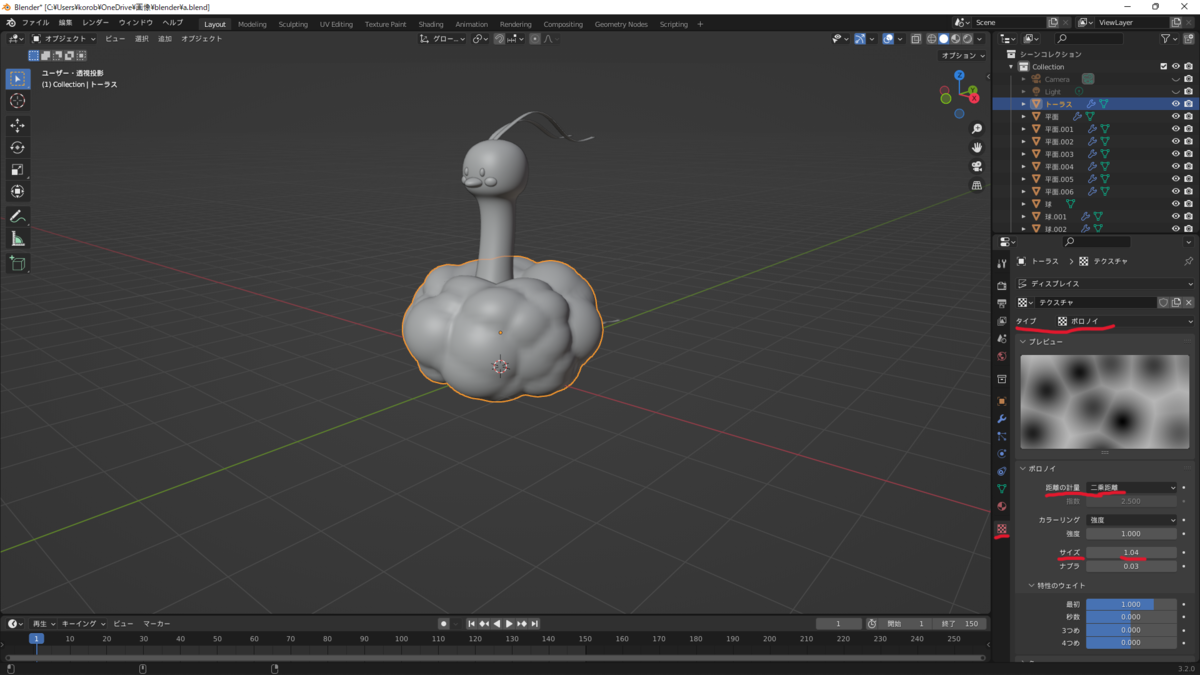
Task: Open マーカー timeline menu
Action: (157, 624)
